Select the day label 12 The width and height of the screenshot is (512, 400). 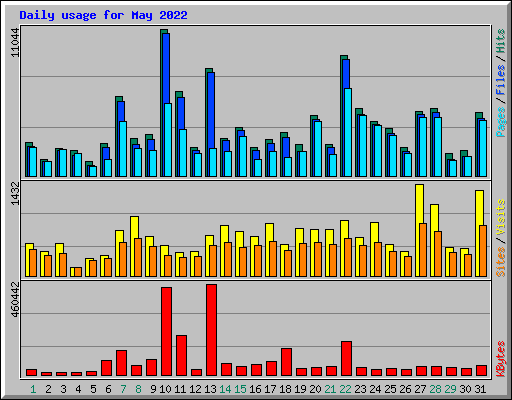point(195,389)
